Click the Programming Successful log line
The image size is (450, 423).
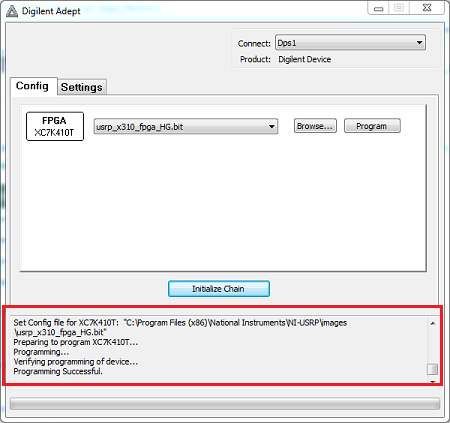click(x=58, y=371)
